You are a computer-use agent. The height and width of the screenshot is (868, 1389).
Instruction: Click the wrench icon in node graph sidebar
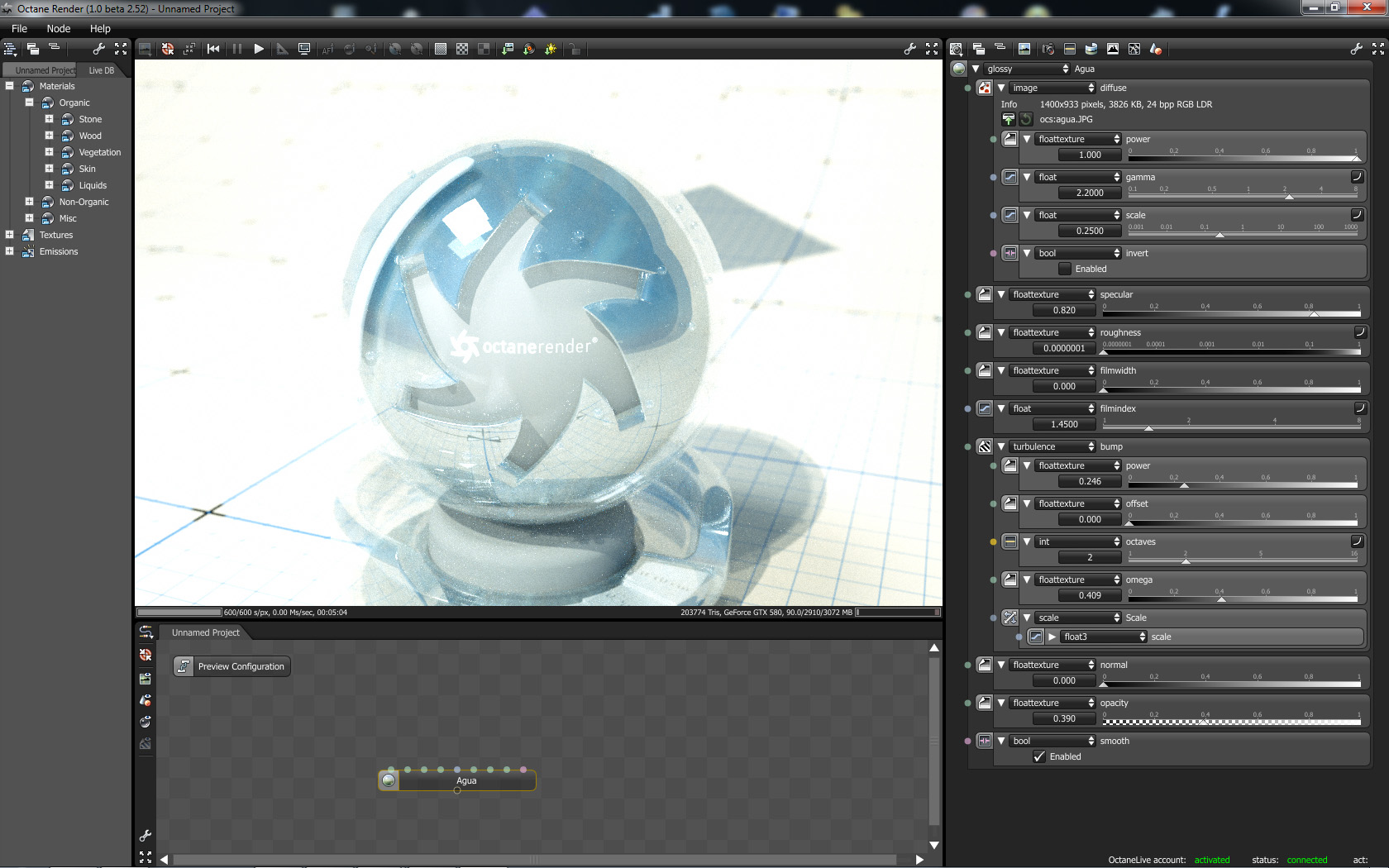click(x=146, y=836)
